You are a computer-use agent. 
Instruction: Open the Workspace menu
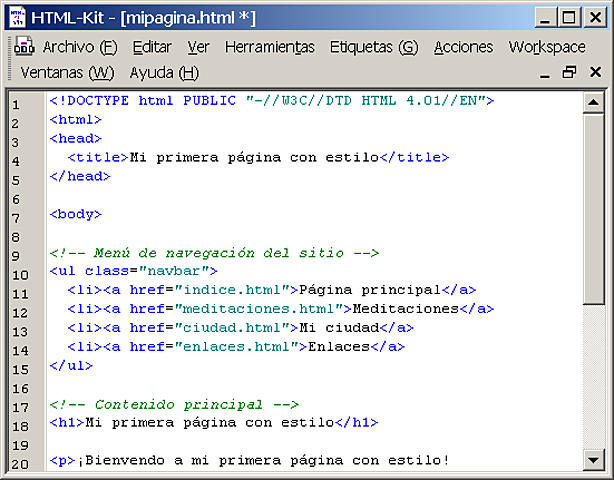(x=547, y=47)
